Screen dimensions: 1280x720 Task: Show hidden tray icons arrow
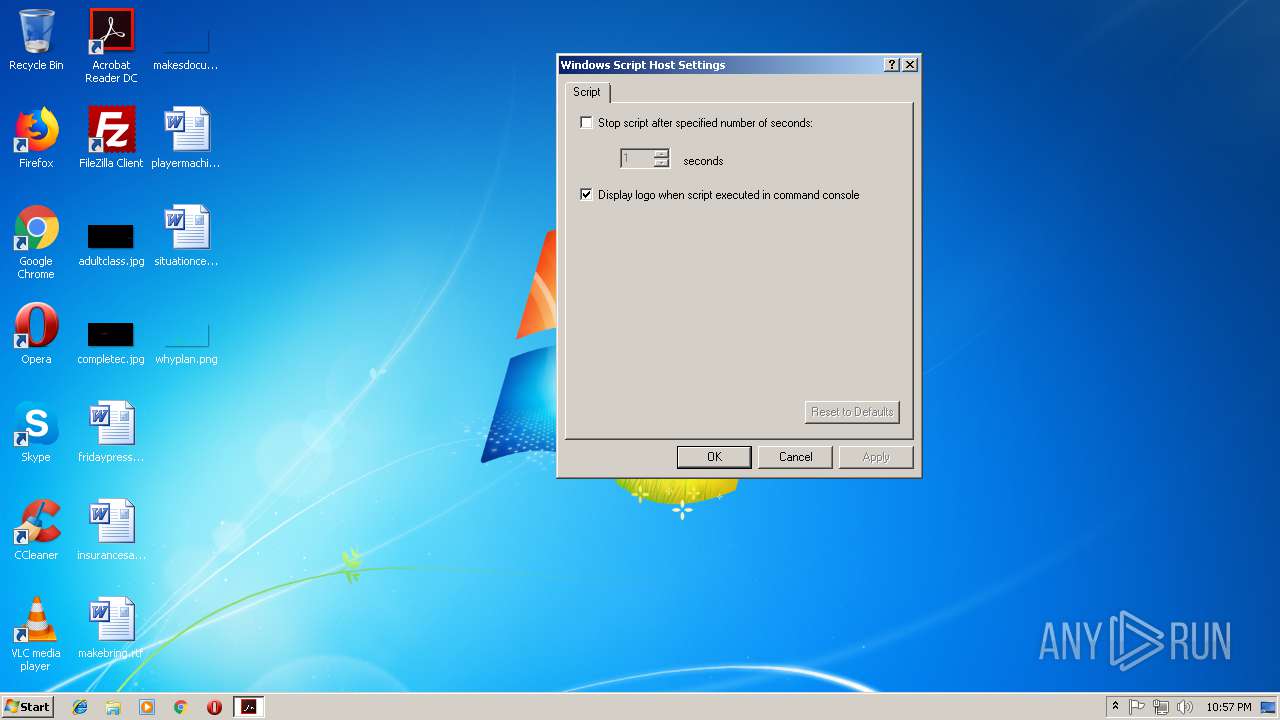click(x=1115, y=707)
